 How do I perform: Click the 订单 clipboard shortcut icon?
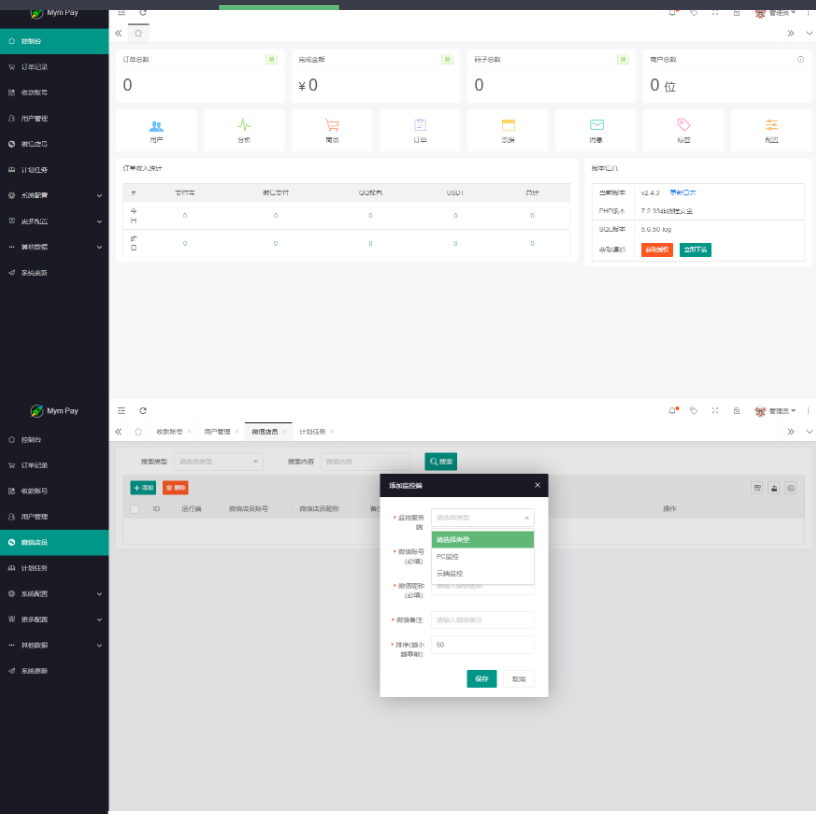tap(420, 126)
